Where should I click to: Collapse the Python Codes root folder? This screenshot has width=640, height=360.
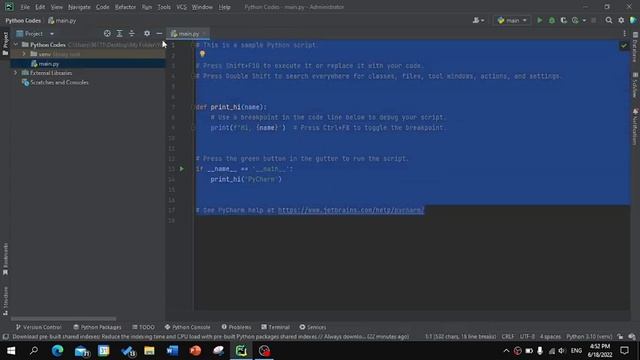(16, 44)
